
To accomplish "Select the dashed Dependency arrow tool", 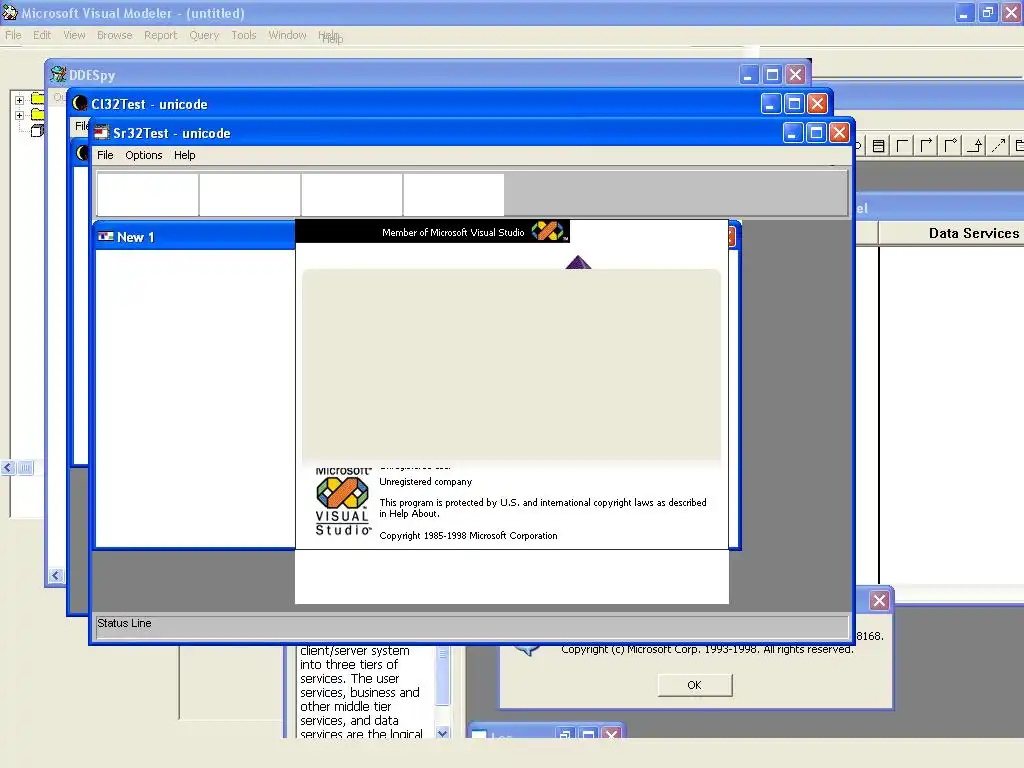I will (x=999, y=146).
